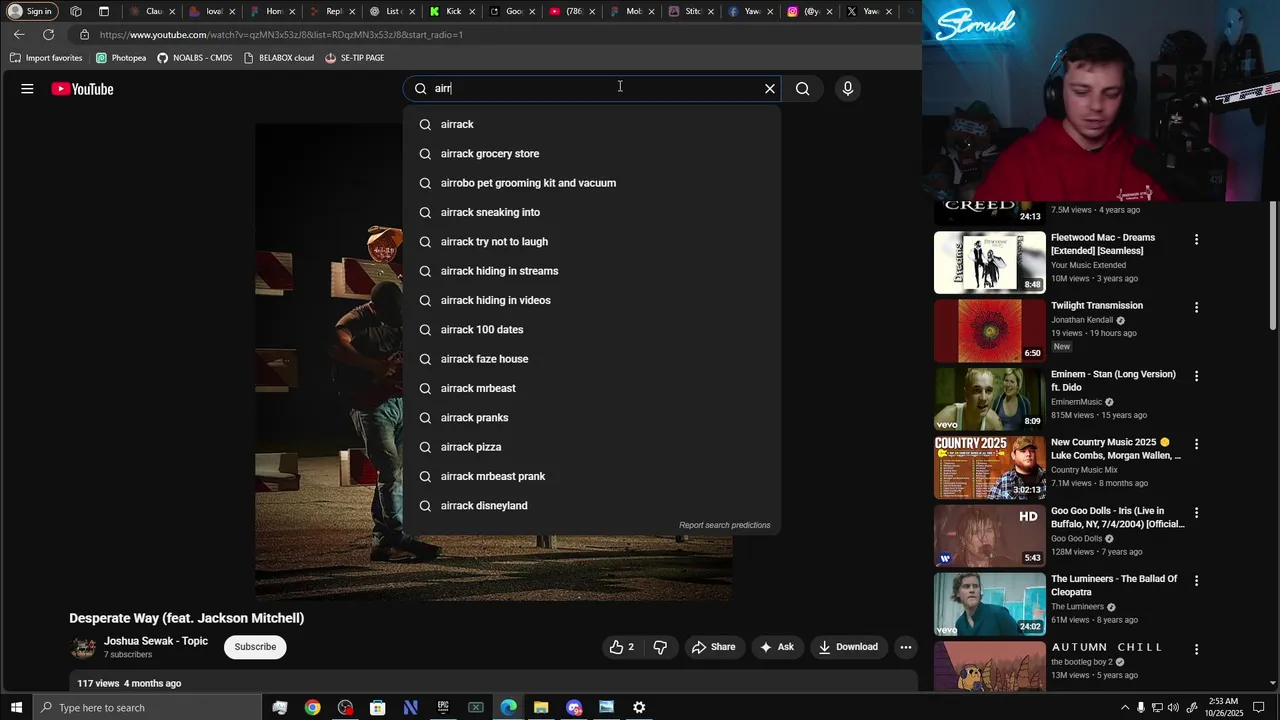
Task: Pick suggestion 'airrack sneaking into'
Action: pyautogui.click(x=592, y=212)
